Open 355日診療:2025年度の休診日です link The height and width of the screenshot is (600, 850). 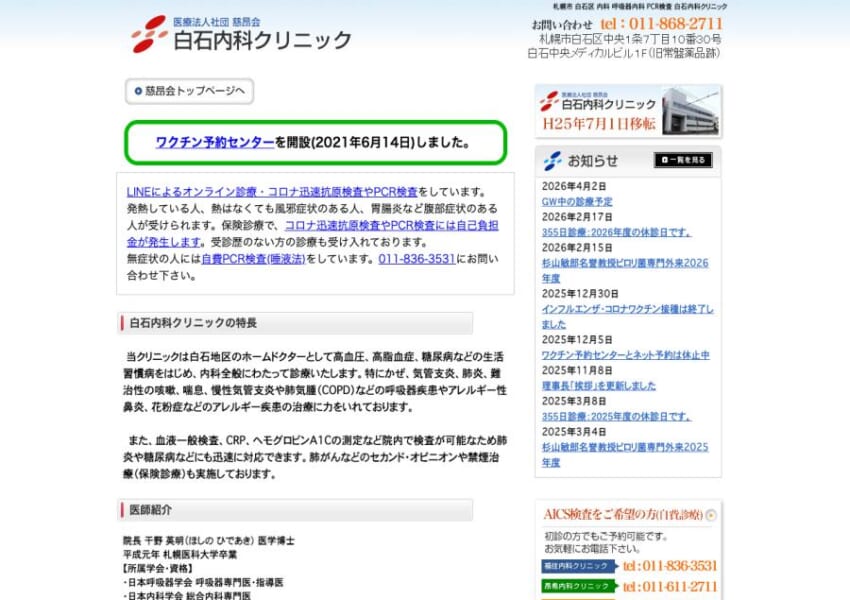point(616,417)
